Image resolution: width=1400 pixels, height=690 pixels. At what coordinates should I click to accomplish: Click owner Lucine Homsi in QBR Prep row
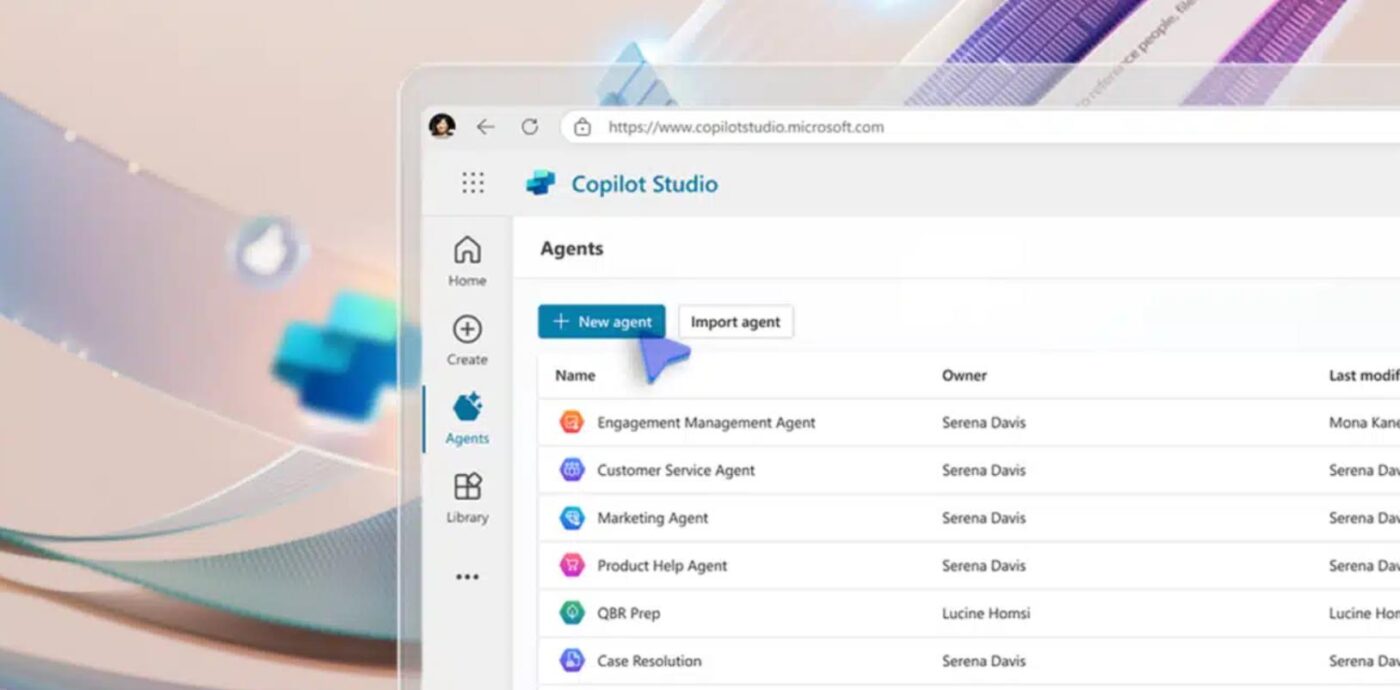(x=986, y=613)
